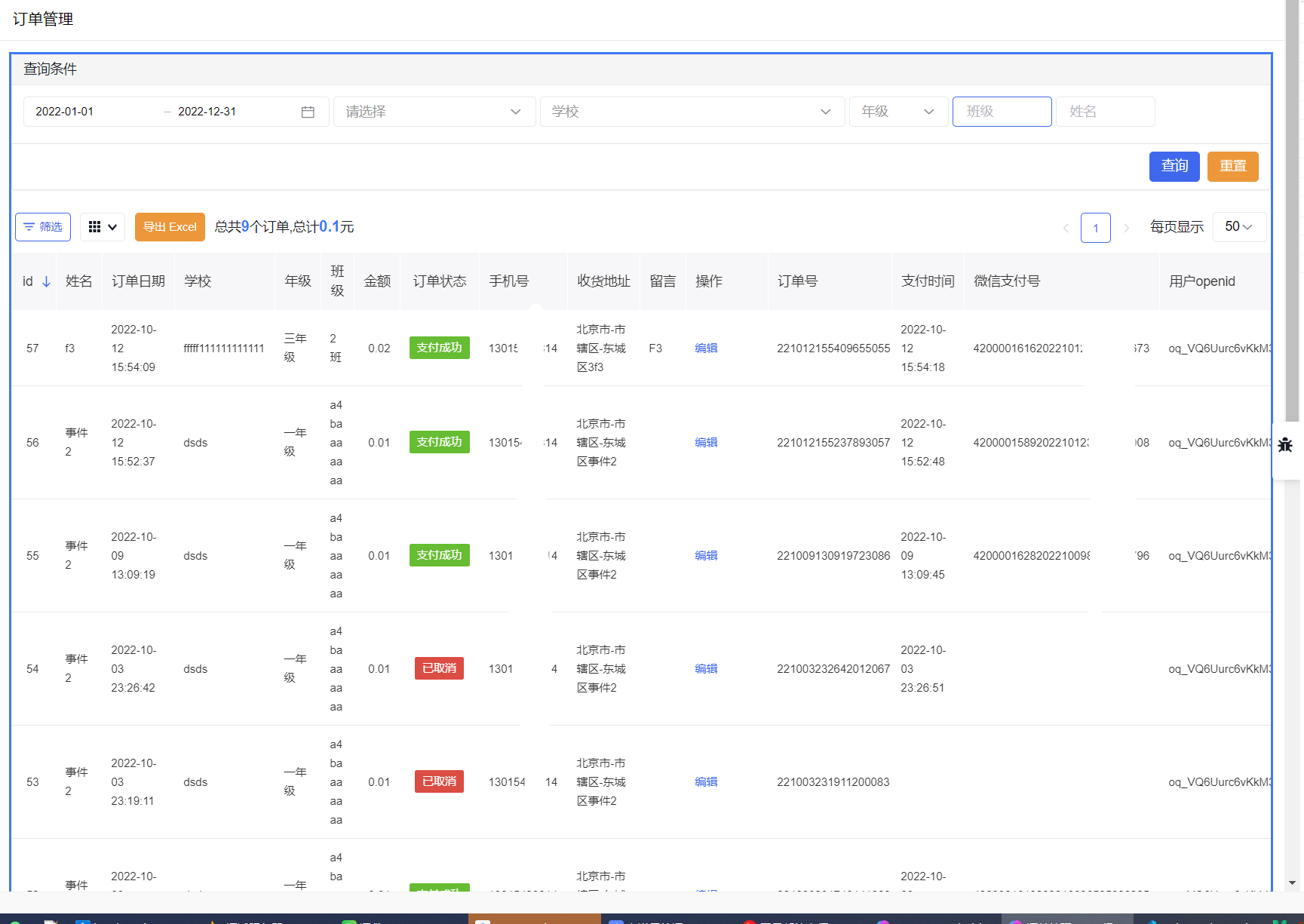Click the 重置 button
This screenshot has width=1304, height=924.
point(1233,166)
